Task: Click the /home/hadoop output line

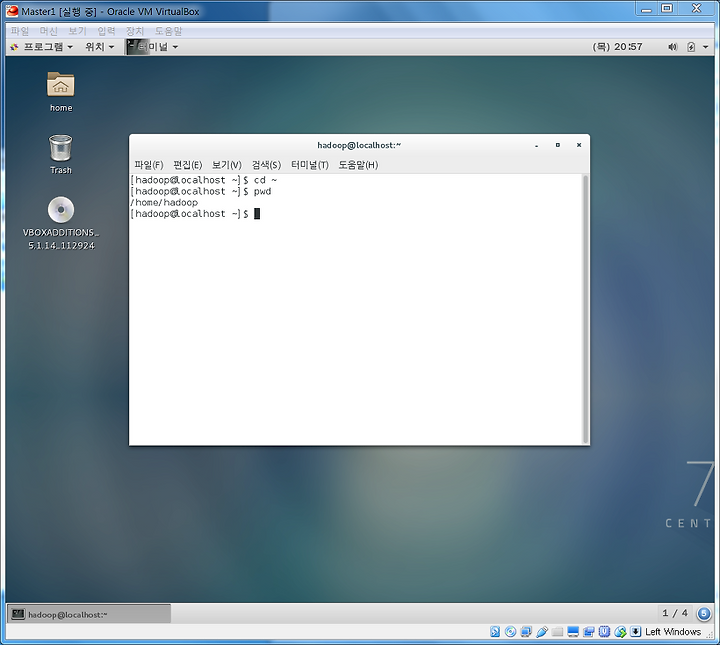Action: tap(164, 202)
